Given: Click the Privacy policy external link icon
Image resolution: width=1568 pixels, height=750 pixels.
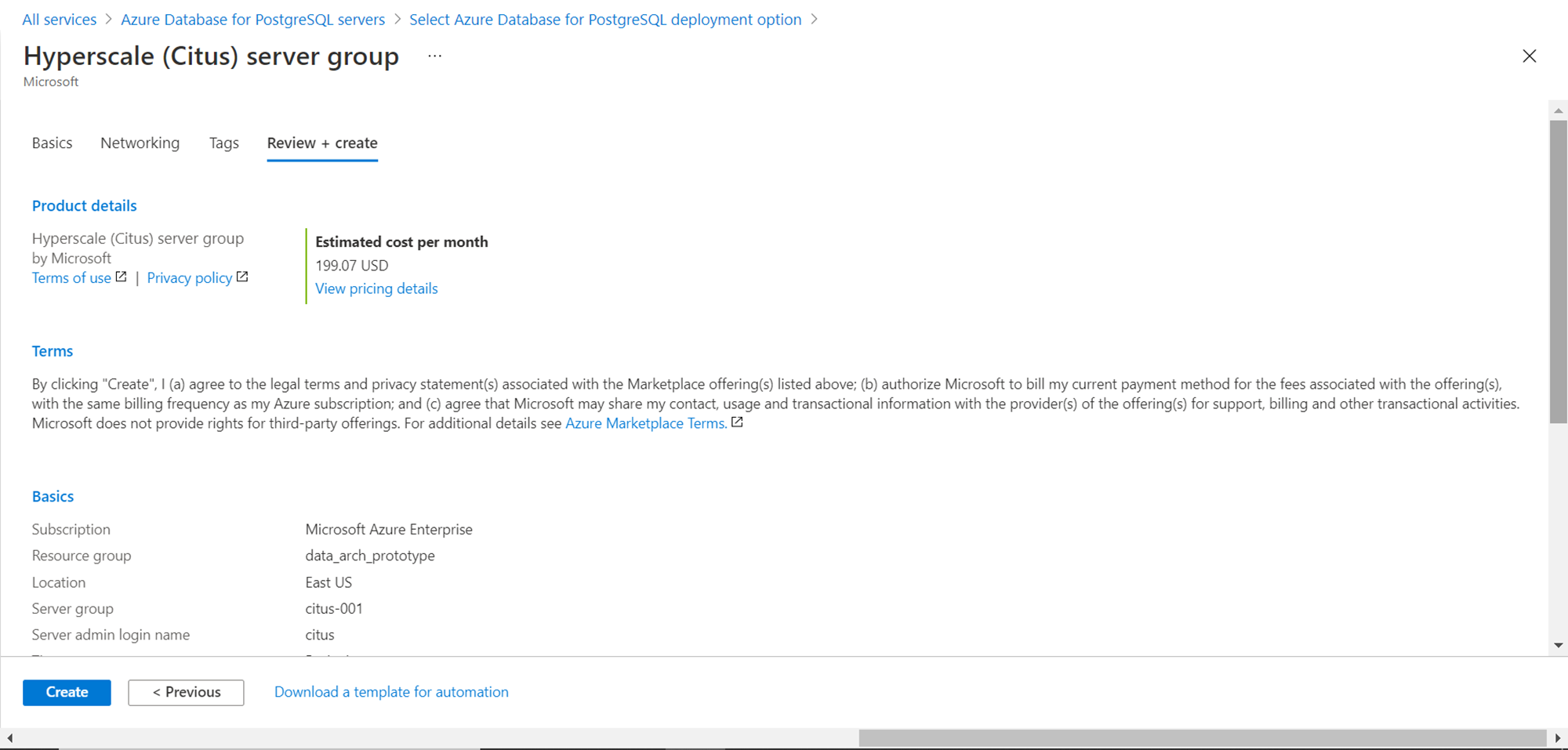Looking at the screenshot, I should (242, 277).
